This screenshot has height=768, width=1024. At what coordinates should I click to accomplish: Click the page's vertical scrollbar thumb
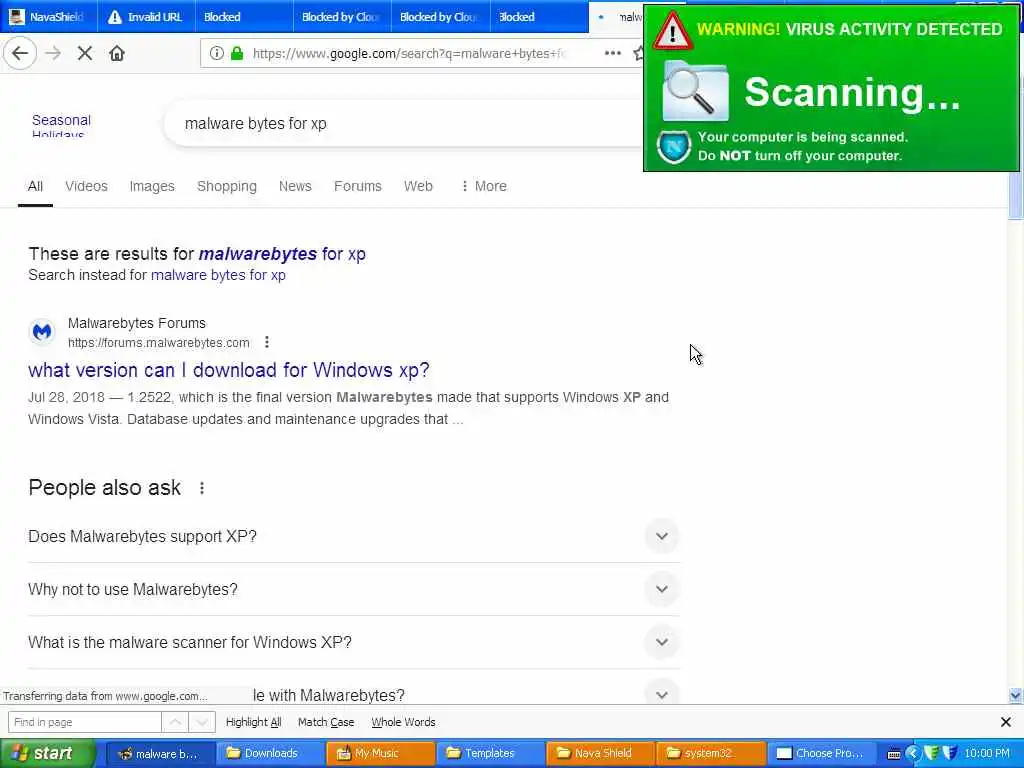click(1016, 195)
